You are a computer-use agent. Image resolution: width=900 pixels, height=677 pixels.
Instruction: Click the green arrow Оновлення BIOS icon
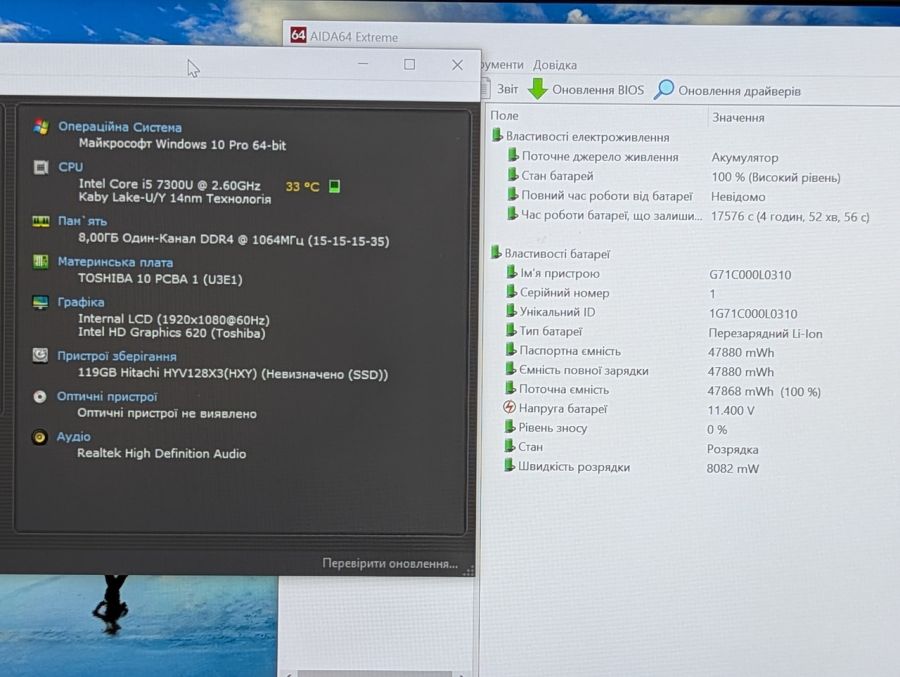pyautogui.click(x=538, y=89)
